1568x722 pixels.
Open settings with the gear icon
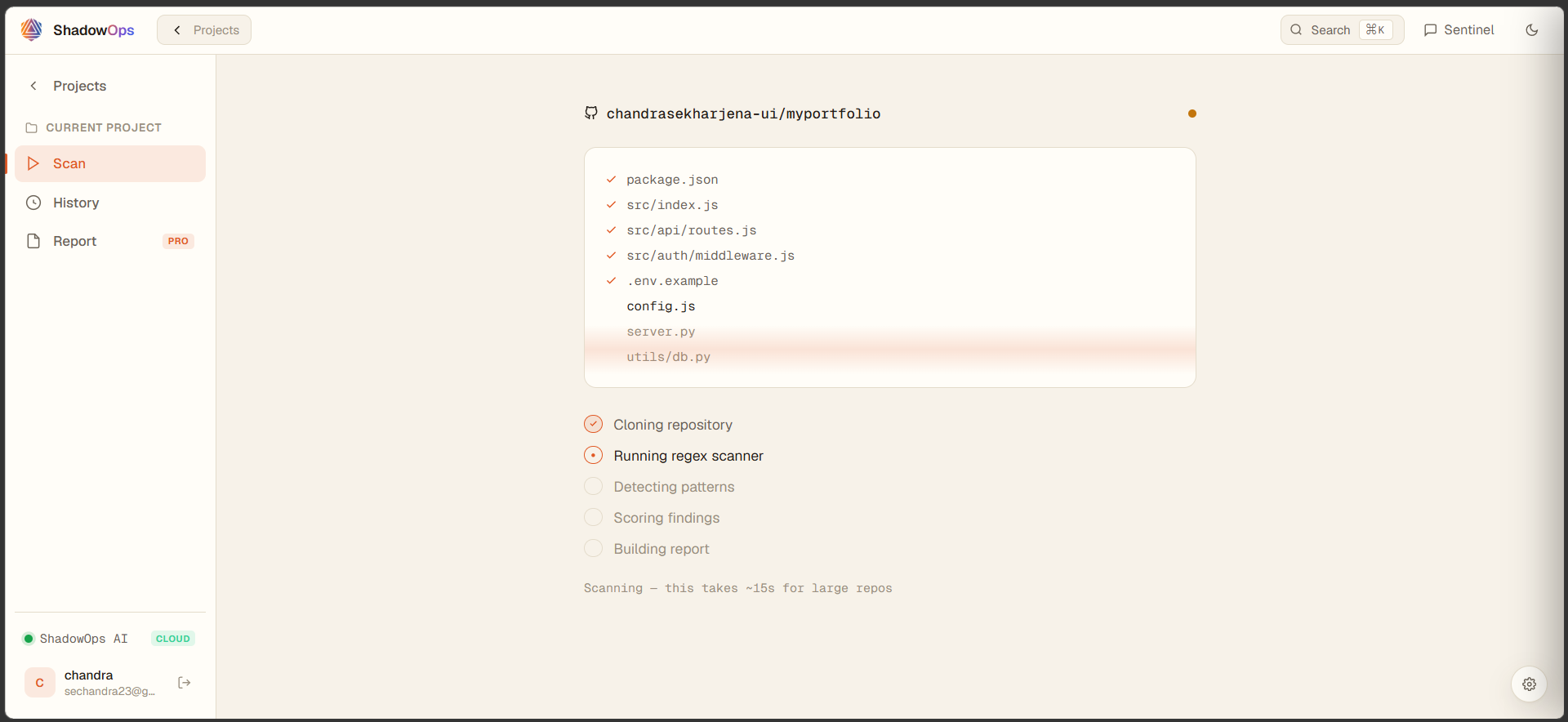[1530, 684]
